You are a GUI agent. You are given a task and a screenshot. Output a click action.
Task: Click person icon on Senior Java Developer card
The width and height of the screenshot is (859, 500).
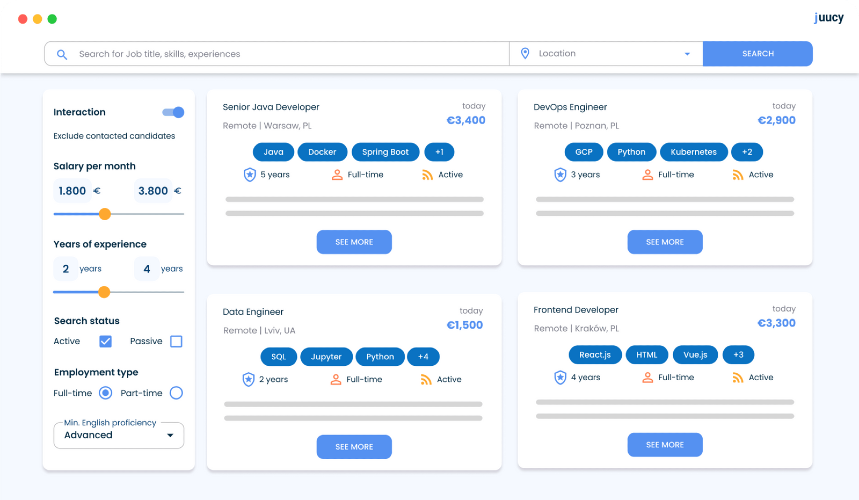tap(337, 175)
